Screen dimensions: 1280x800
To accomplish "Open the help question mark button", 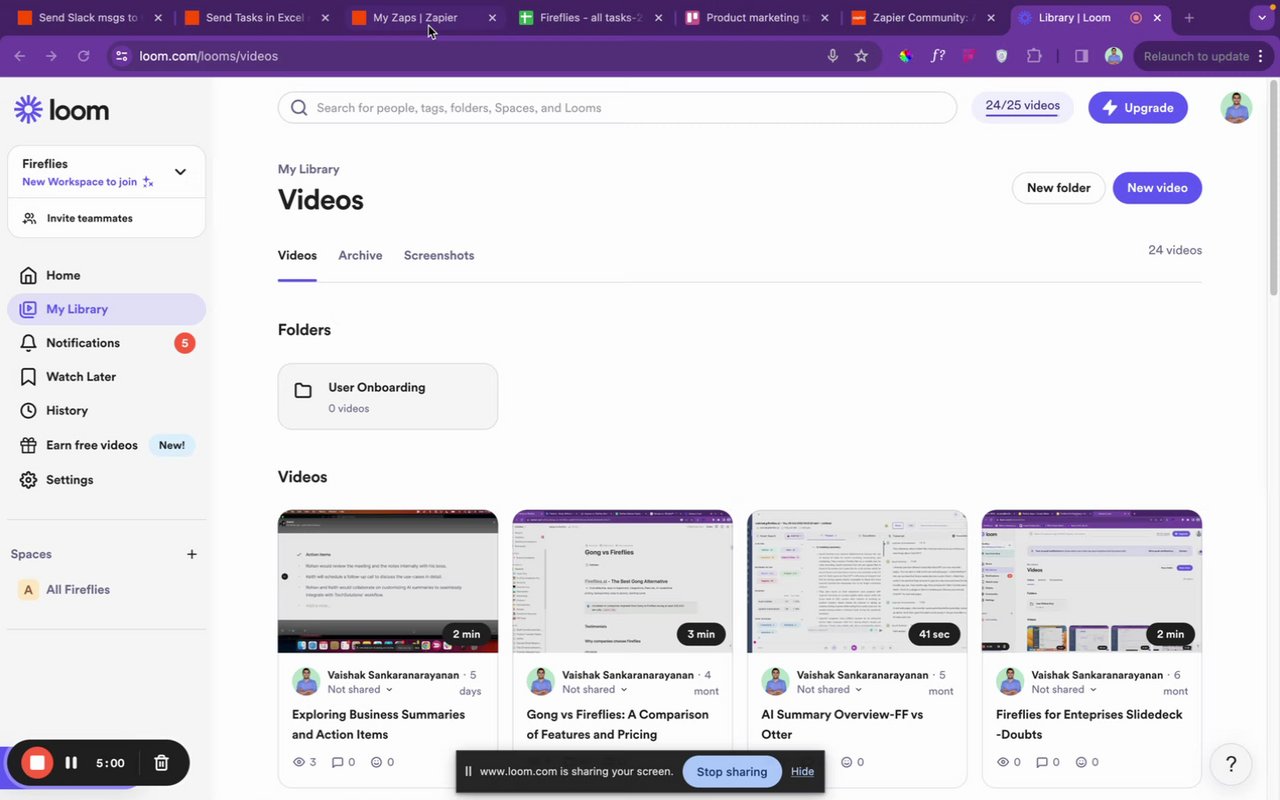I will point(1231,764).
